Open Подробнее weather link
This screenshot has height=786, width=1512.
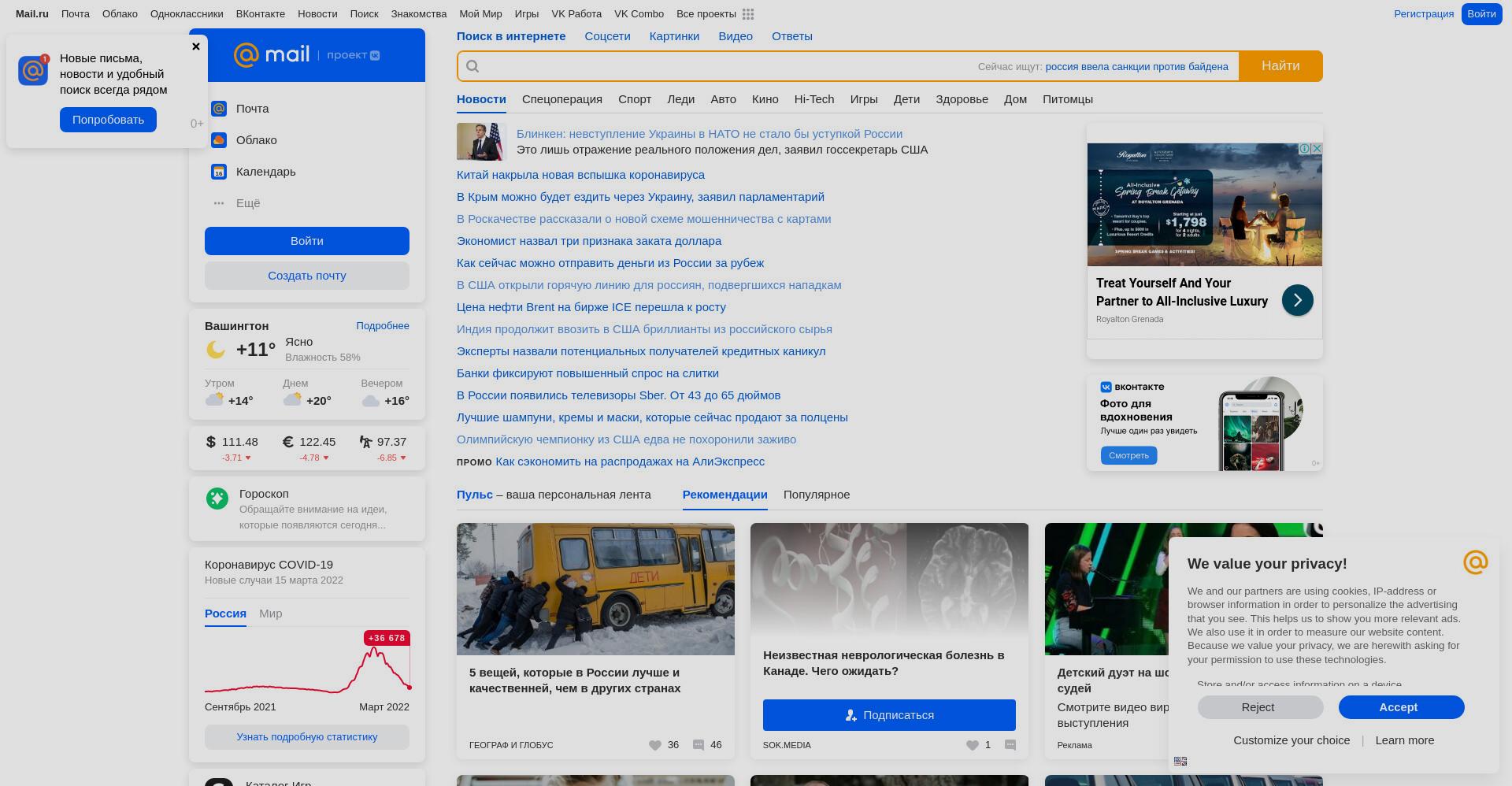[x=383, y=326]
